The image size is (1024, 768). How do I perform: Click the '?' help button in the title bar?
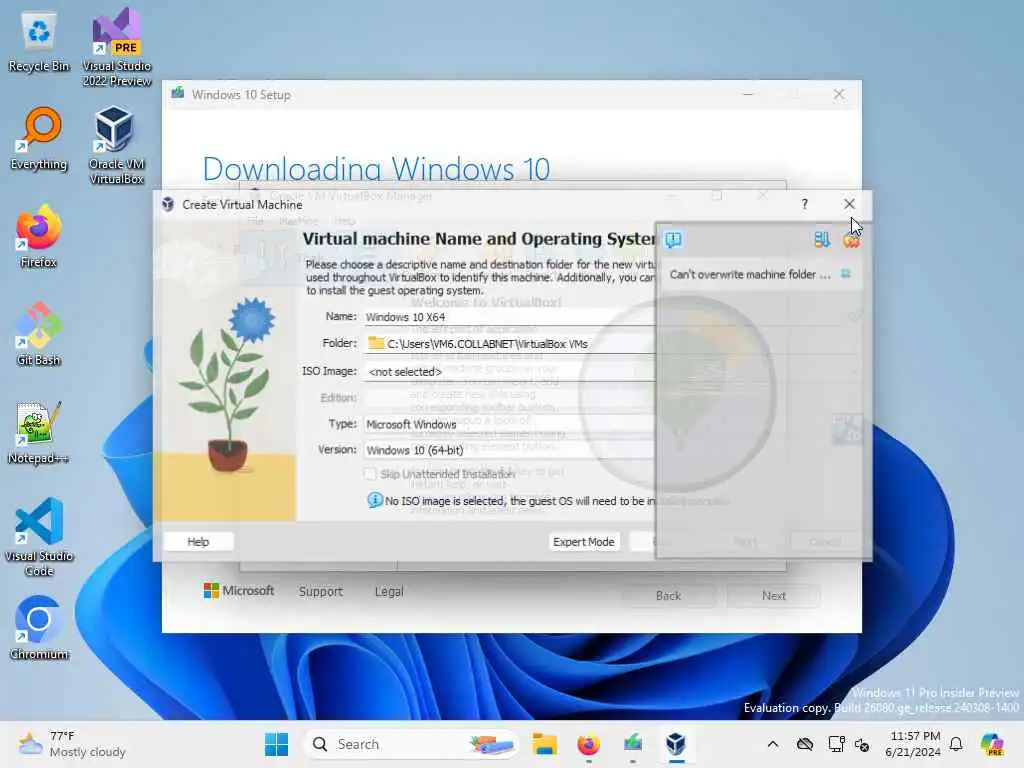pos(805,204)
